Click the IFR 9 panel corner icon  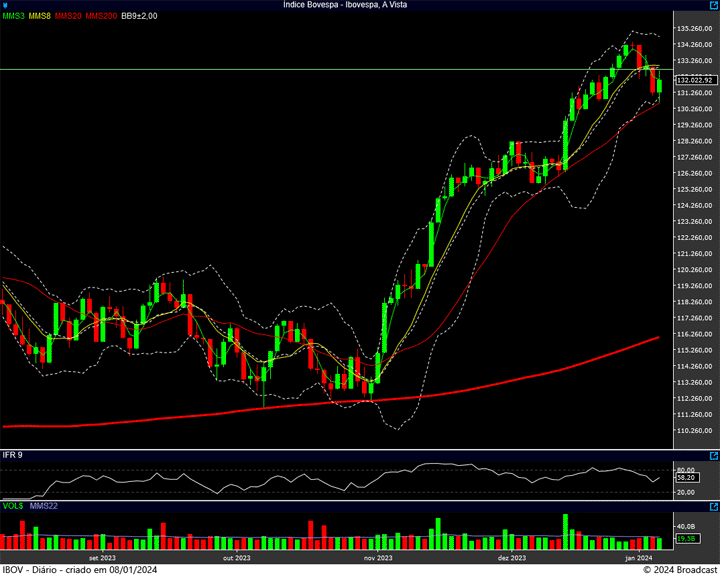(713, 454)
